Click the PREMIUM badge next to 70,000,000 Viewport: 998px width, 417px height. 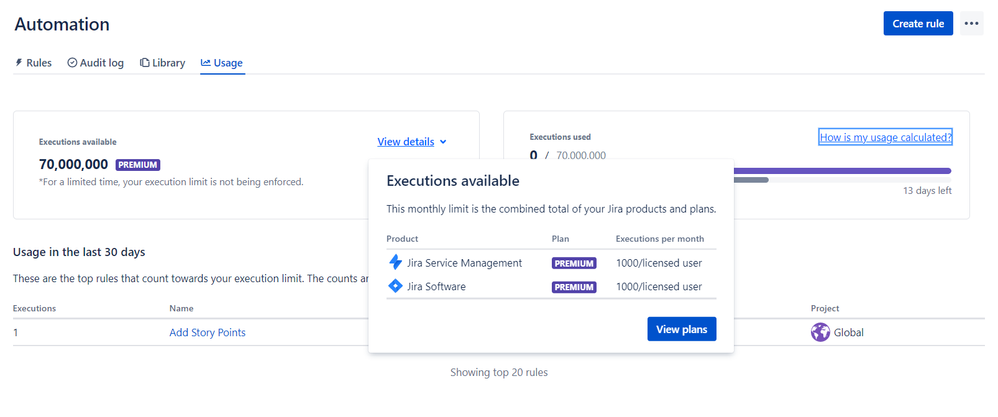pos(138,165)
